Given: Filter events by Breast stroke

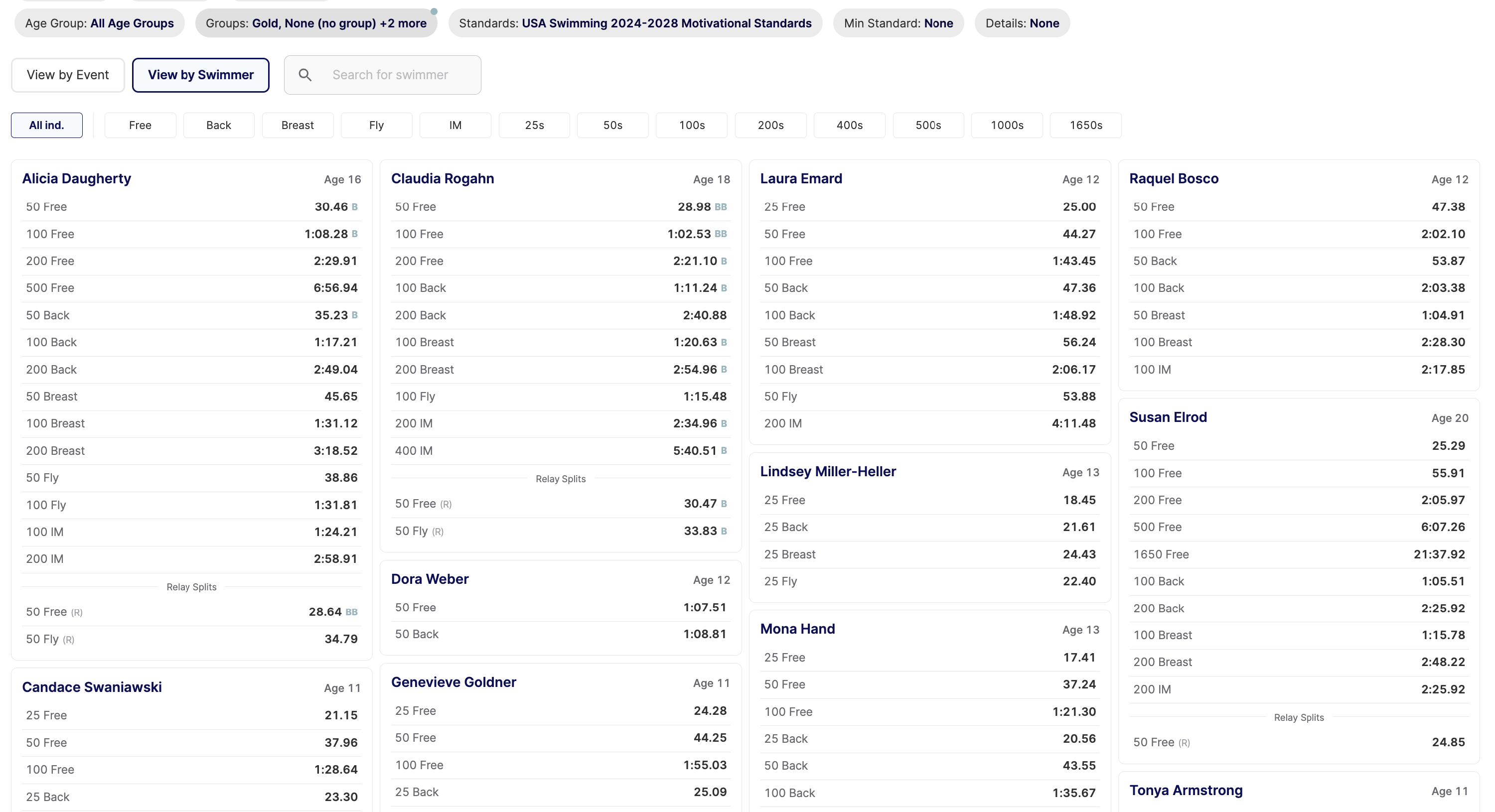Looking at the screenshot, I should (297, 125).
